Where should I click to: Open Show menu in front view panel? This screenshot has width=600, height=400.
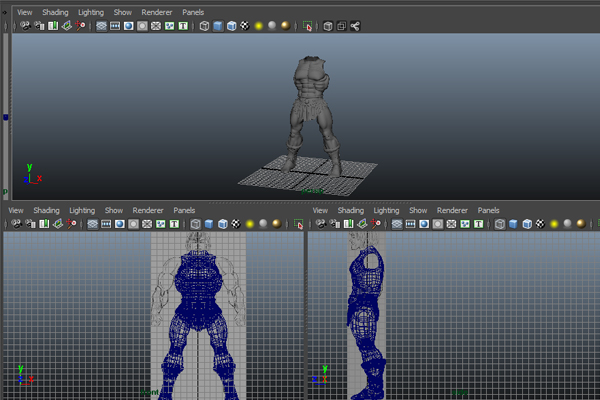click(x=114, y=211)
